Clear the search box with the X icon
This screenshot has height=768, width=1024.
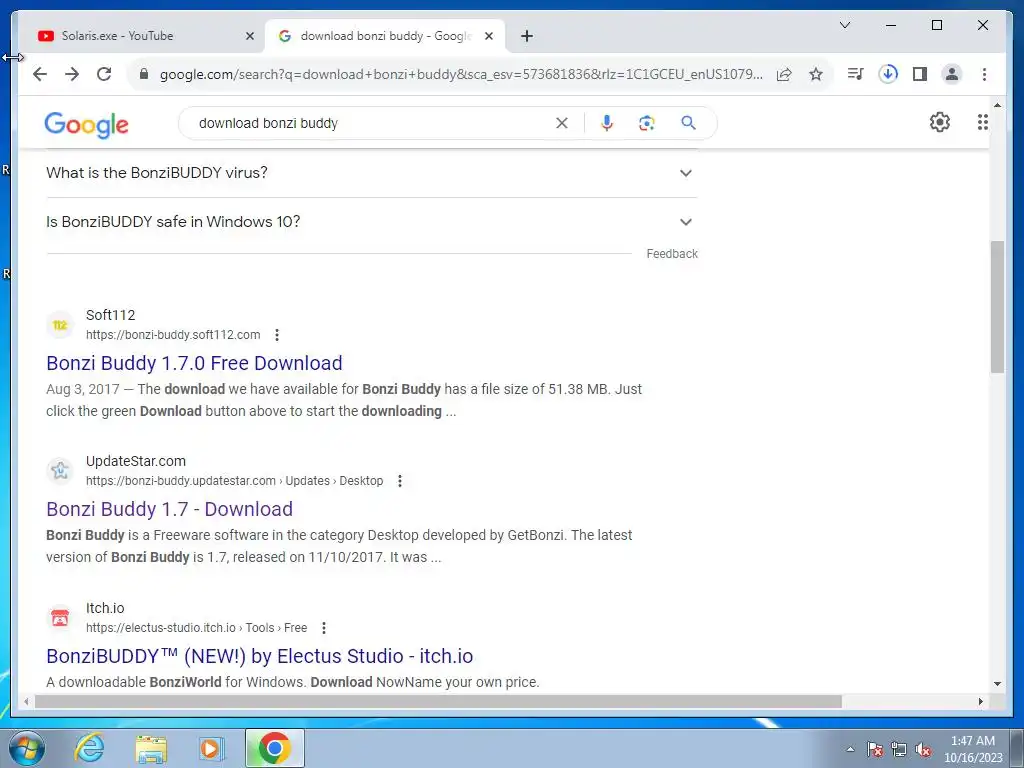coord(562,123)
